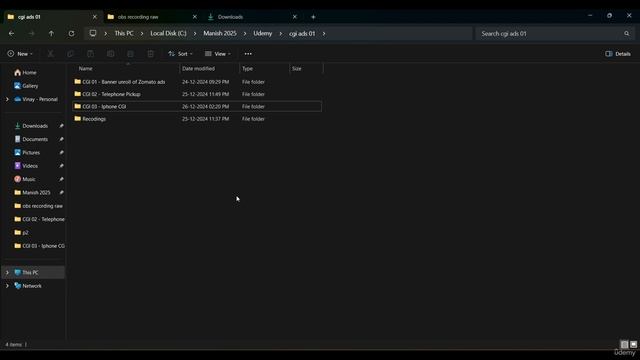640x360 pixels.
Task: Expand This PC tree node
Action: [7, 273]
